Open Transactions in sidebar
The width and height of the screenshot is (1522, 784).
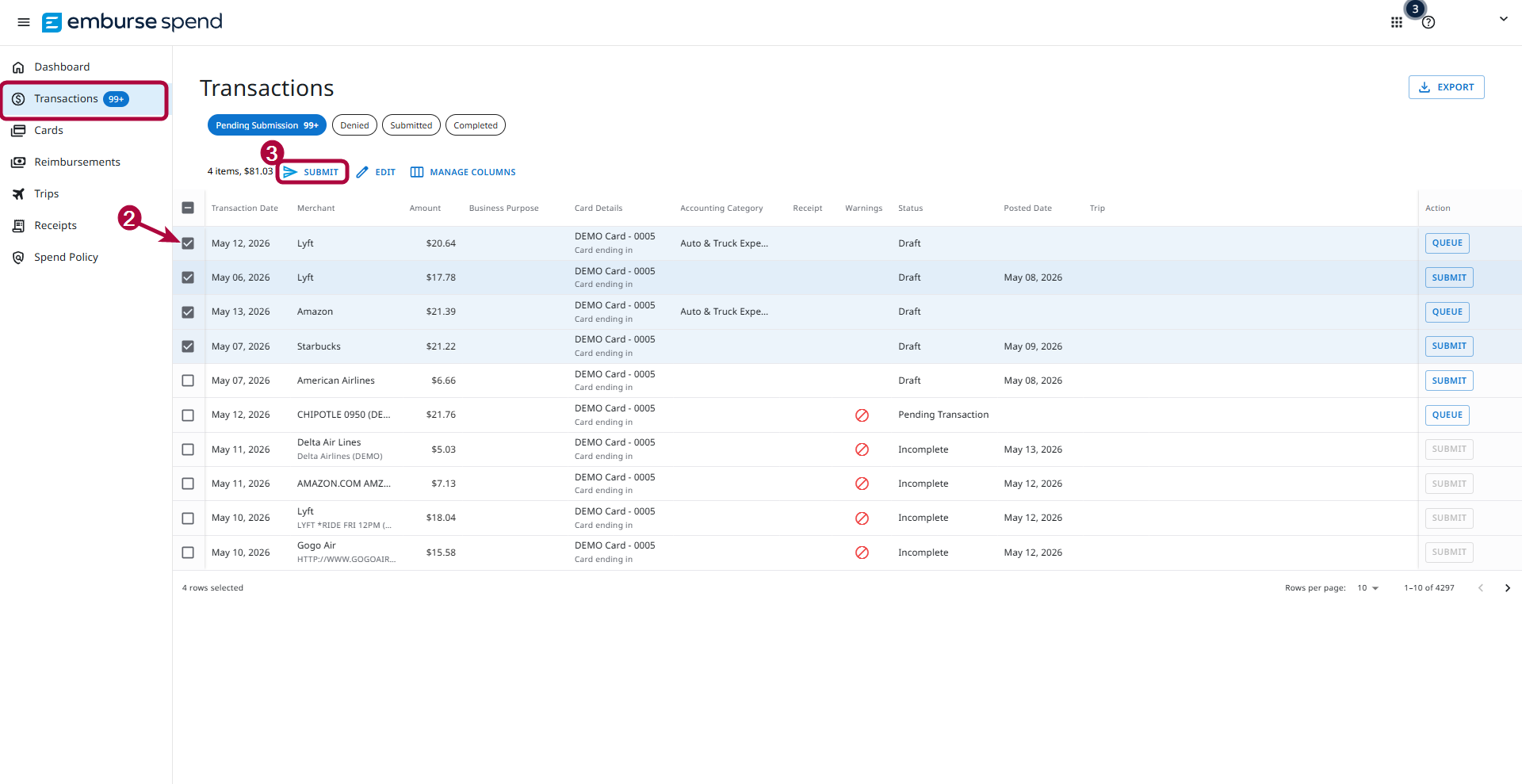pos(86,99)
